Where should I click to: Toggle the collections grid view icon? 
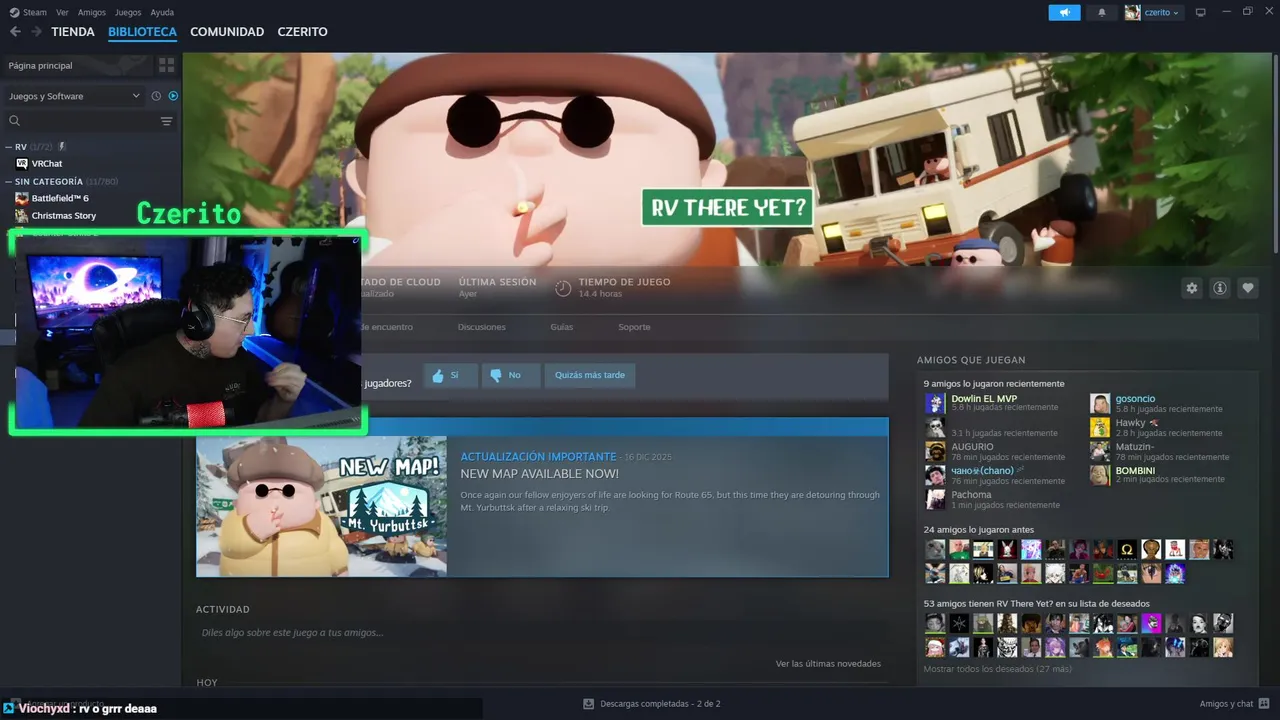pyautogui.click(x=166, y=65)
